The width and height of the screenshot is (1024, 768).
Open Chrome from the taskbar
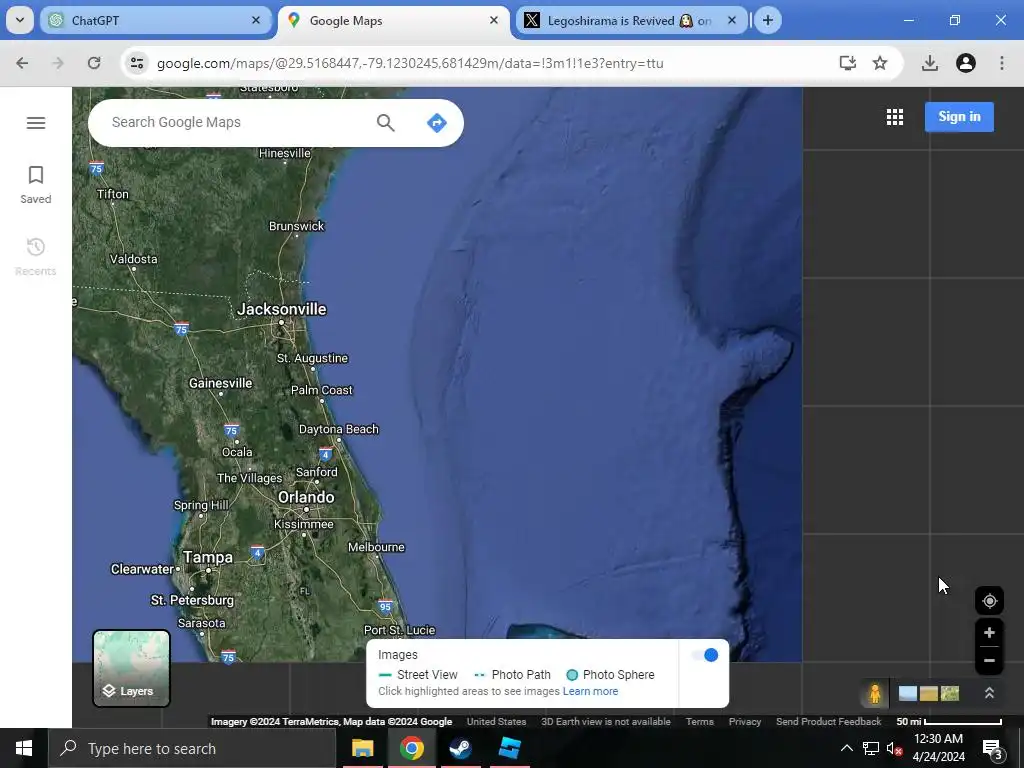(411, 748)
